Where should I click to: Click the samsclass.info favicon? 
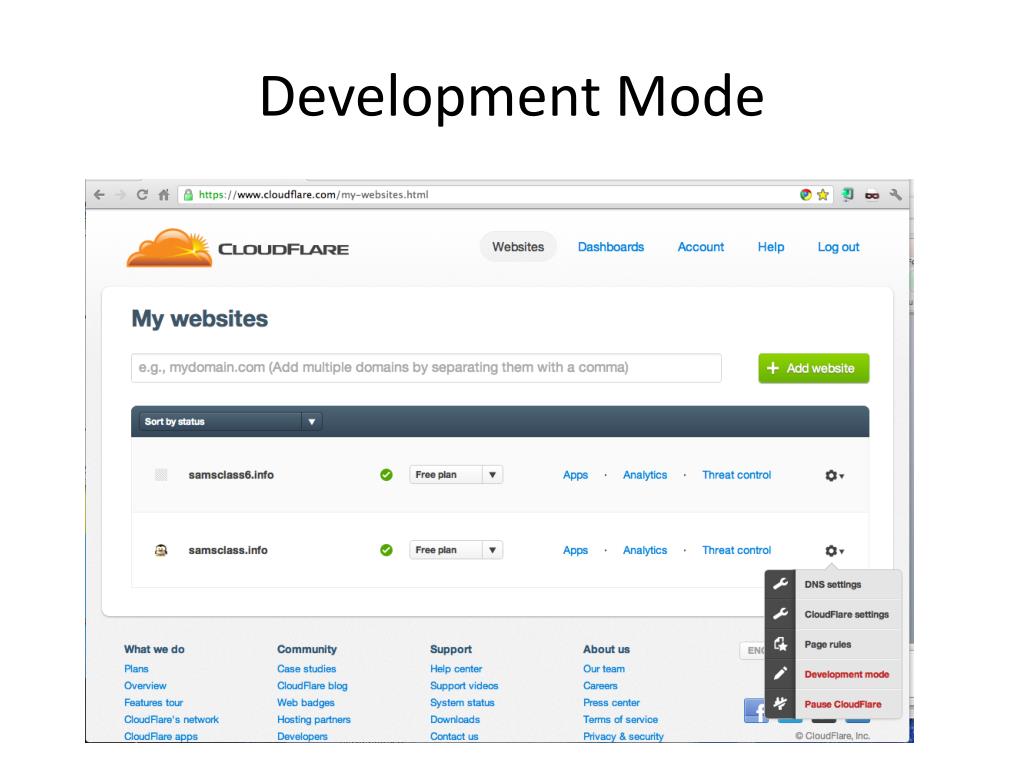coord(161,550)
